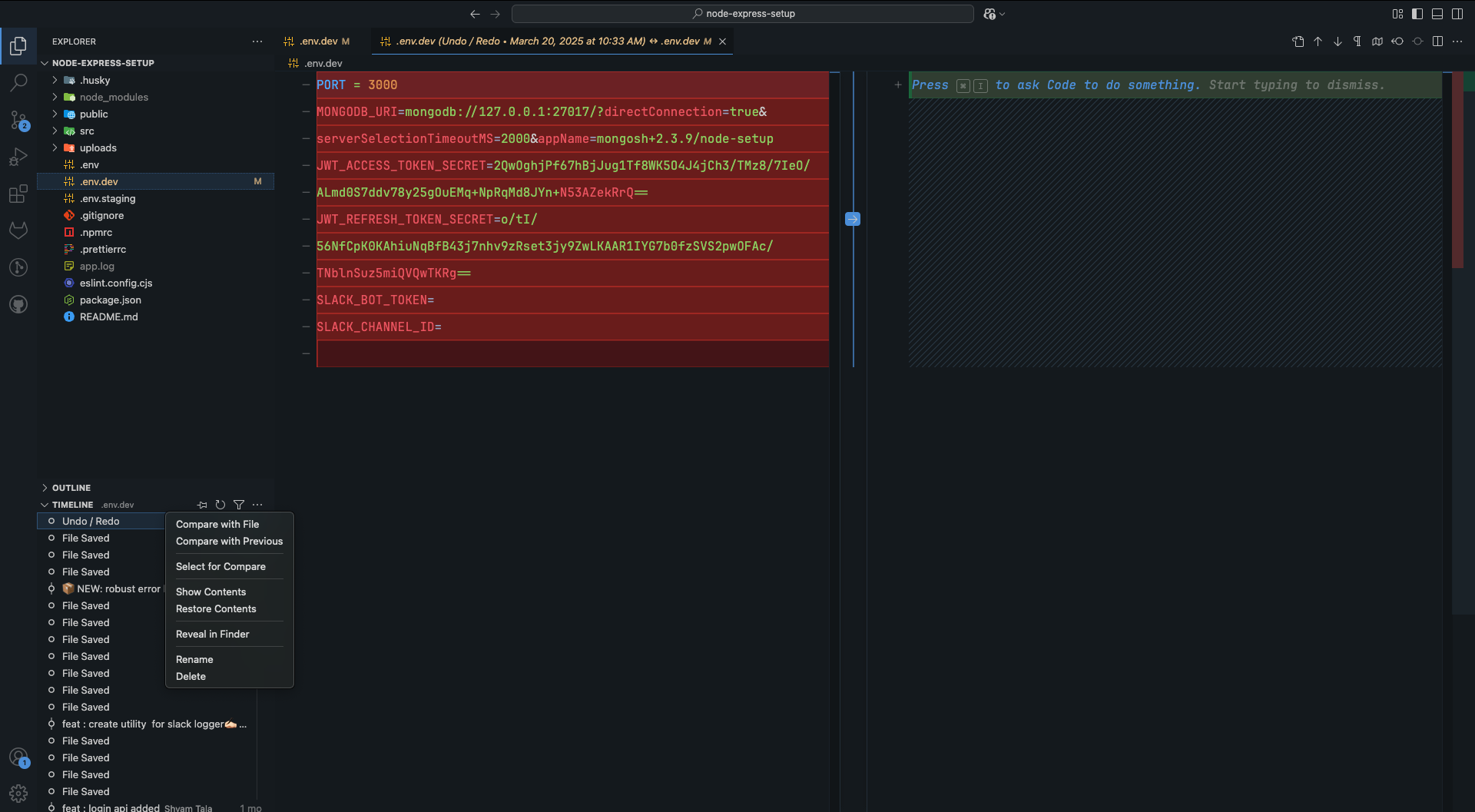
Task: Expand the uploads folder
Action: click(x=55, y=147)
